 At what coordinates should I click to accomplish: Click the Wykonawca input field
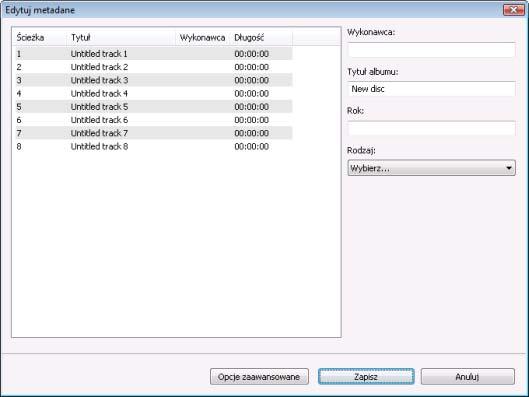pos(431,50)
